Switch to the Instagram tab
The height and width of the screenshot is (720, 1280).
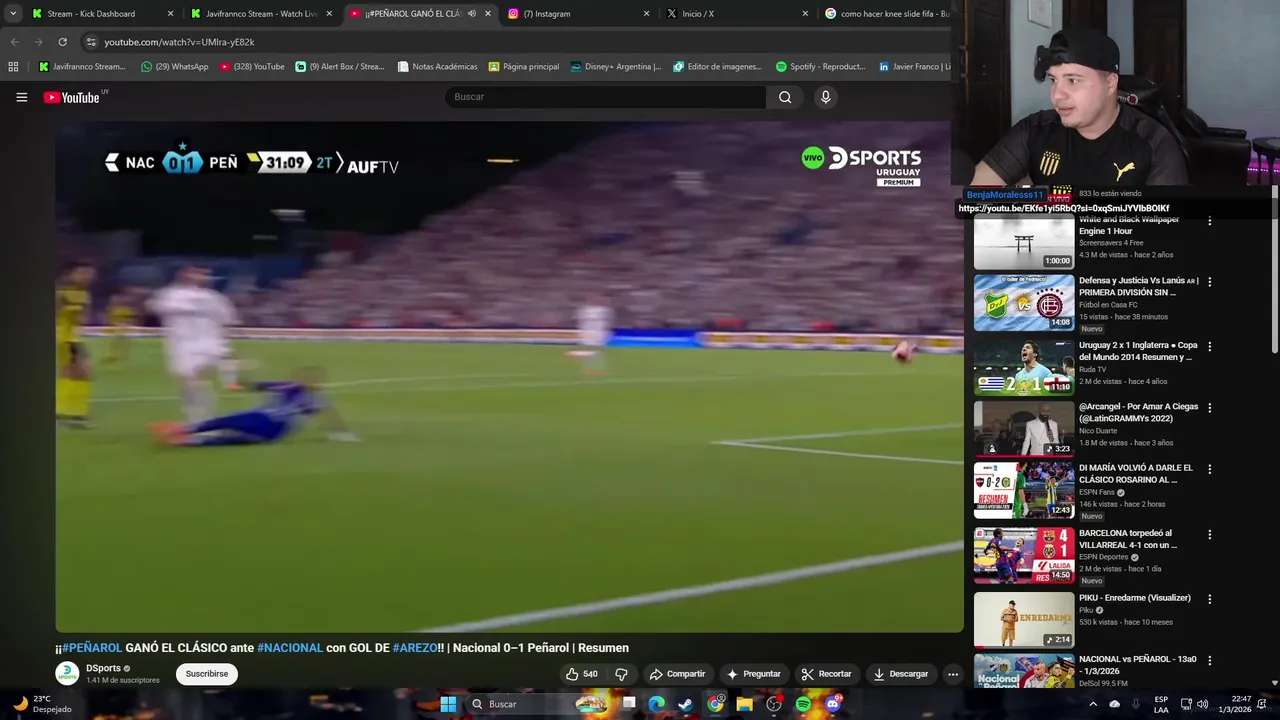point(578,14)
